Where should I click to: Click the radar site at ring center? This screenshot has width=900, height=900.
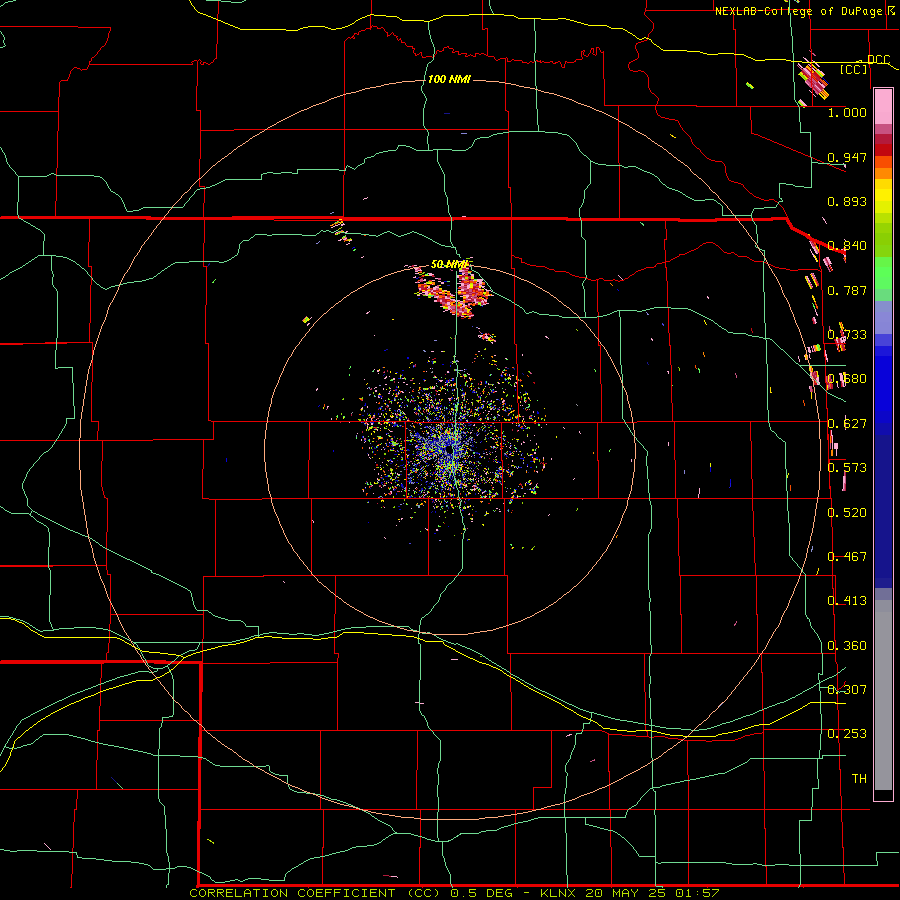pos(449,451)
